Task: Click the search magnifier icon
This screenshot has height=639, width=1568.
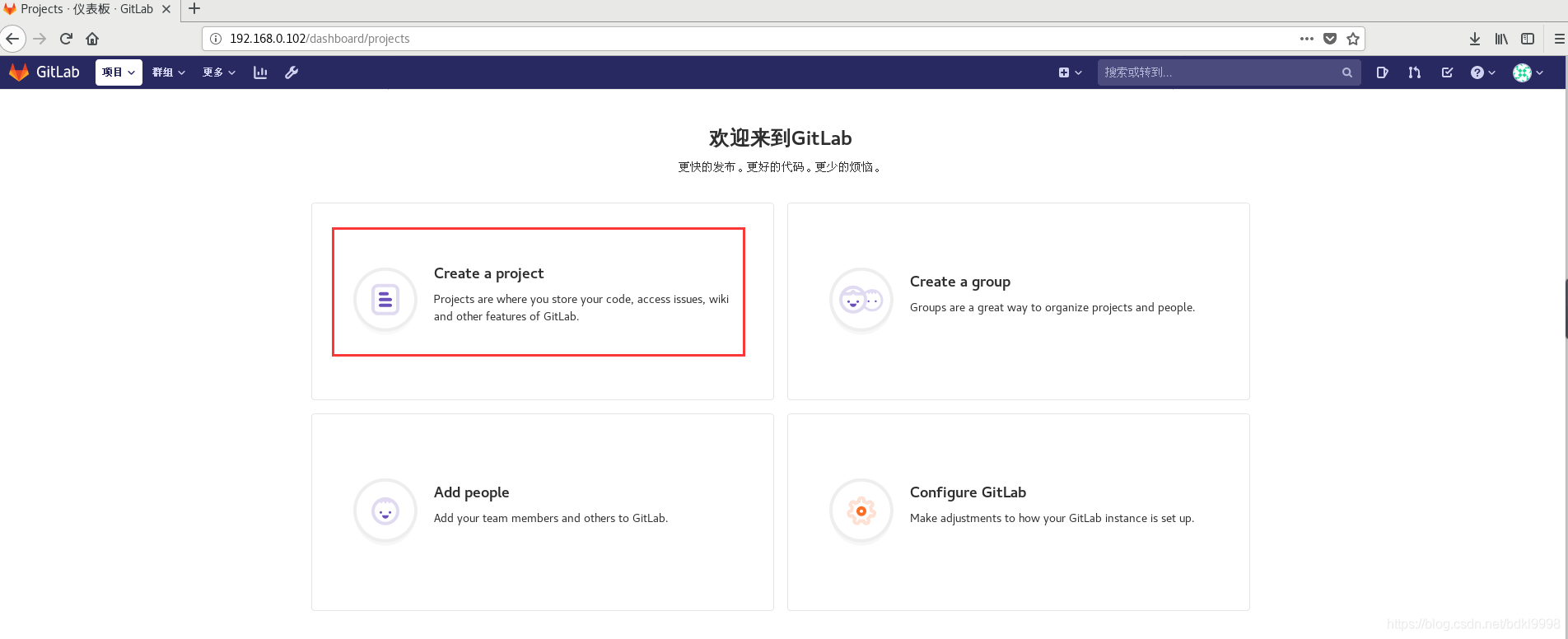Action: pos(1347,72)
